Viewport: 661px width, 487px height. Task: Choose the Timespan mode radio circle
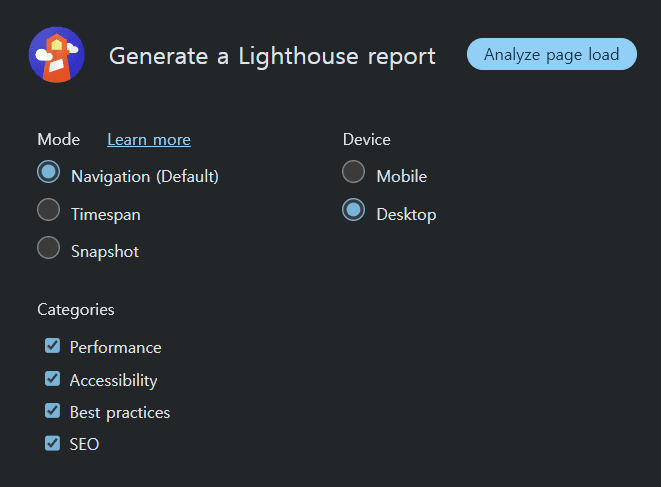(49, 210)
